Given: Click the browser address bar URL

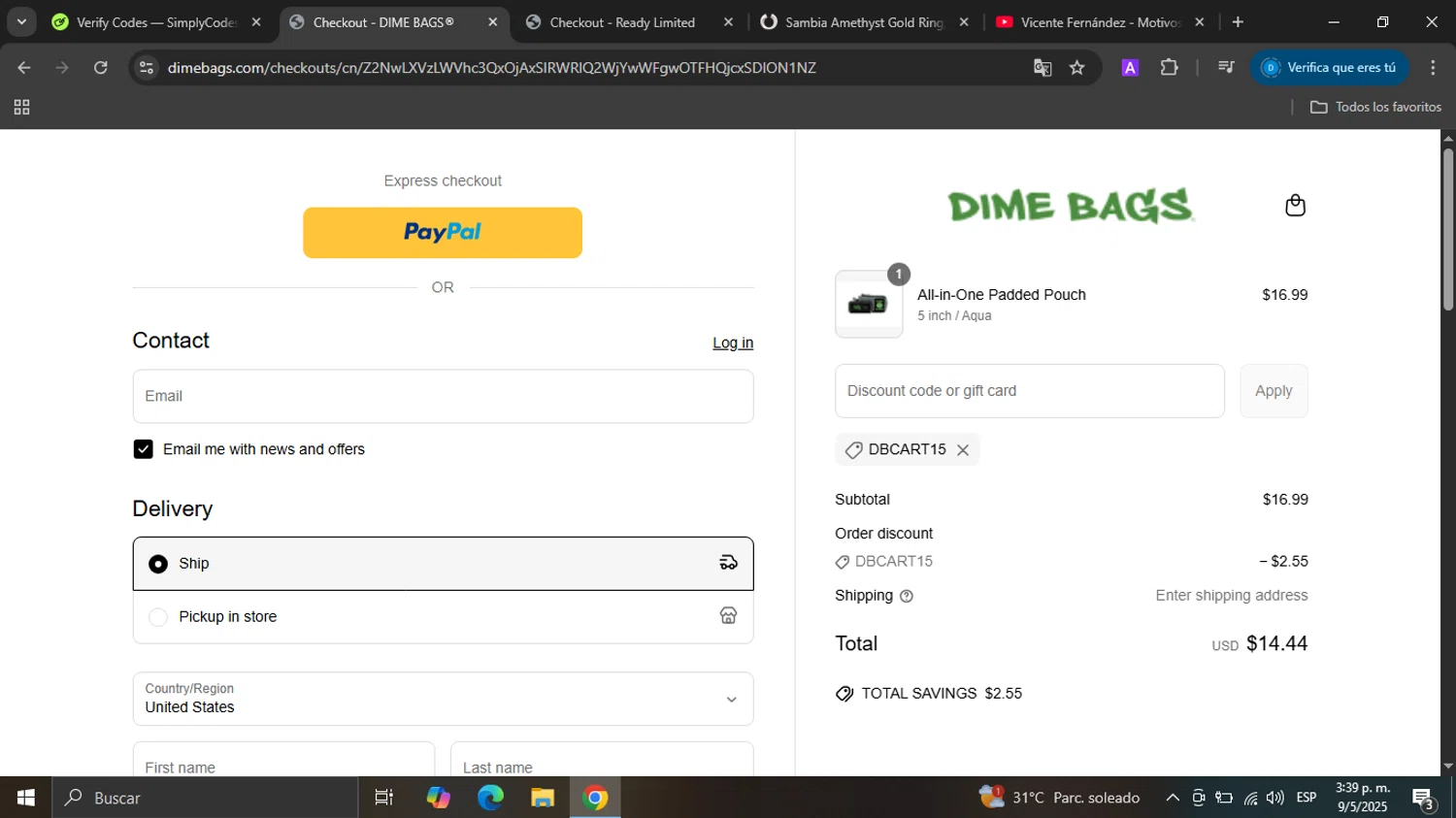Looking at the screenshot, I should click(491, 67).
